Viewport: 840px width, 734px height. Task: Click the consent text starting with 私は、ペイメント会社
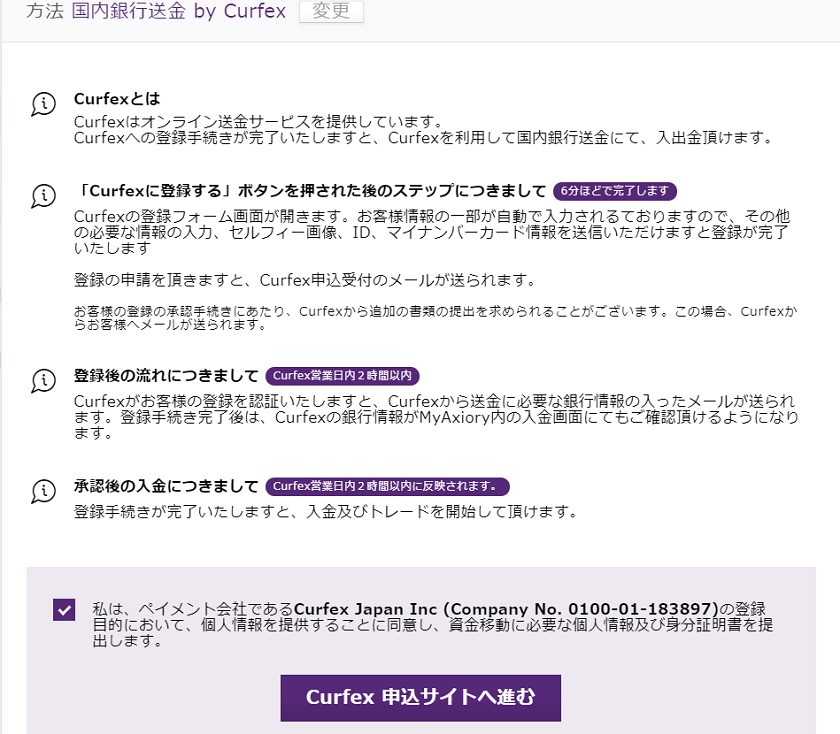click(430, 624)
